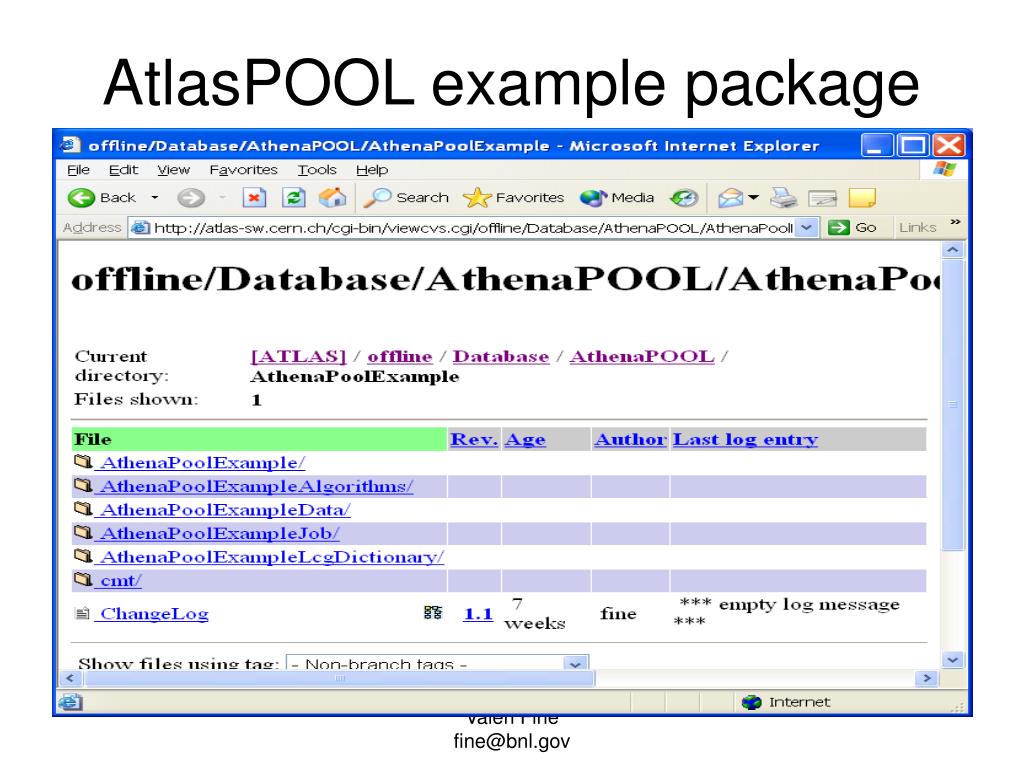The width and height of the screenshot is (1024, 768).
Task: Open the Edit menu
Action: [123, 170]
